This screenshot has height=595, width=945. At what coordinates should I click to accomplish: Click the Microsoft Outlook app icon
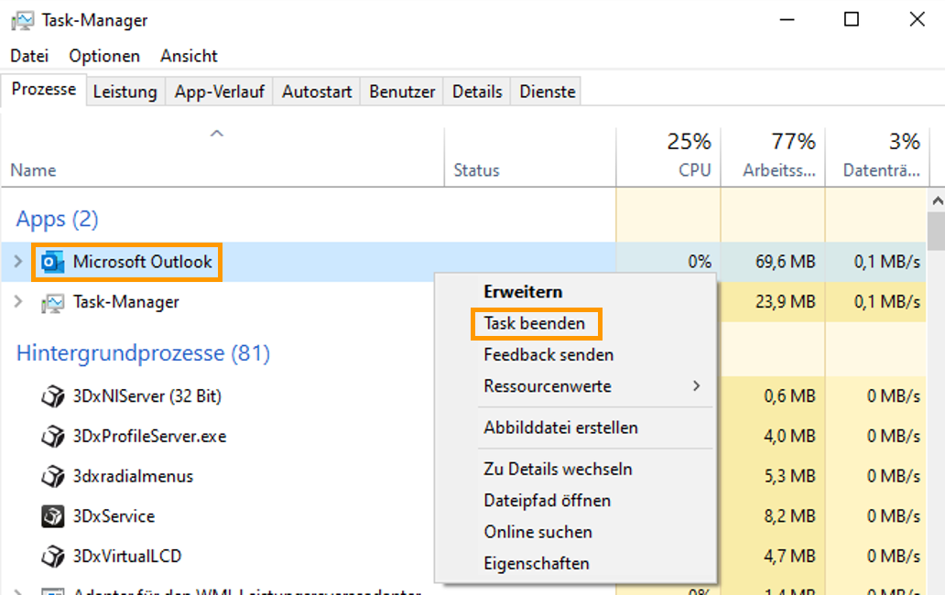52,262
